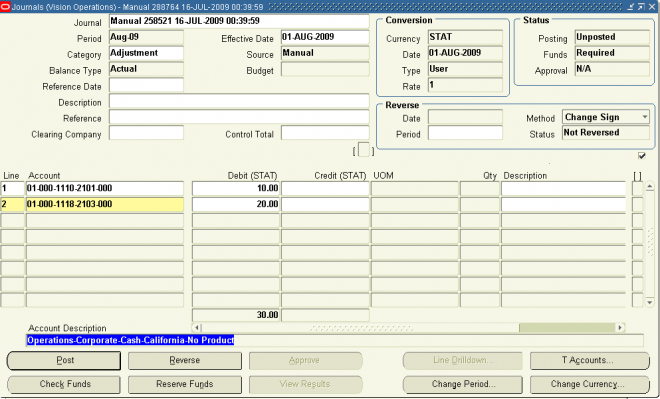Click the Post button
Viewport: 660px width, 399px height.
tap(64, 361)
